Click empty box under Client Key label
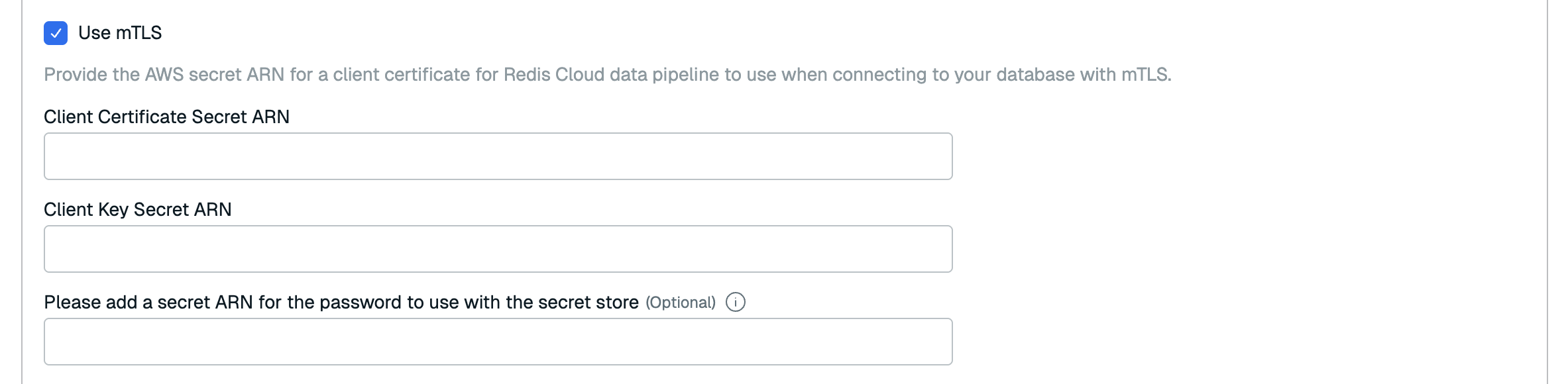Image resolution: width=1568 pixels, height=384 pixels. (498, 249)
